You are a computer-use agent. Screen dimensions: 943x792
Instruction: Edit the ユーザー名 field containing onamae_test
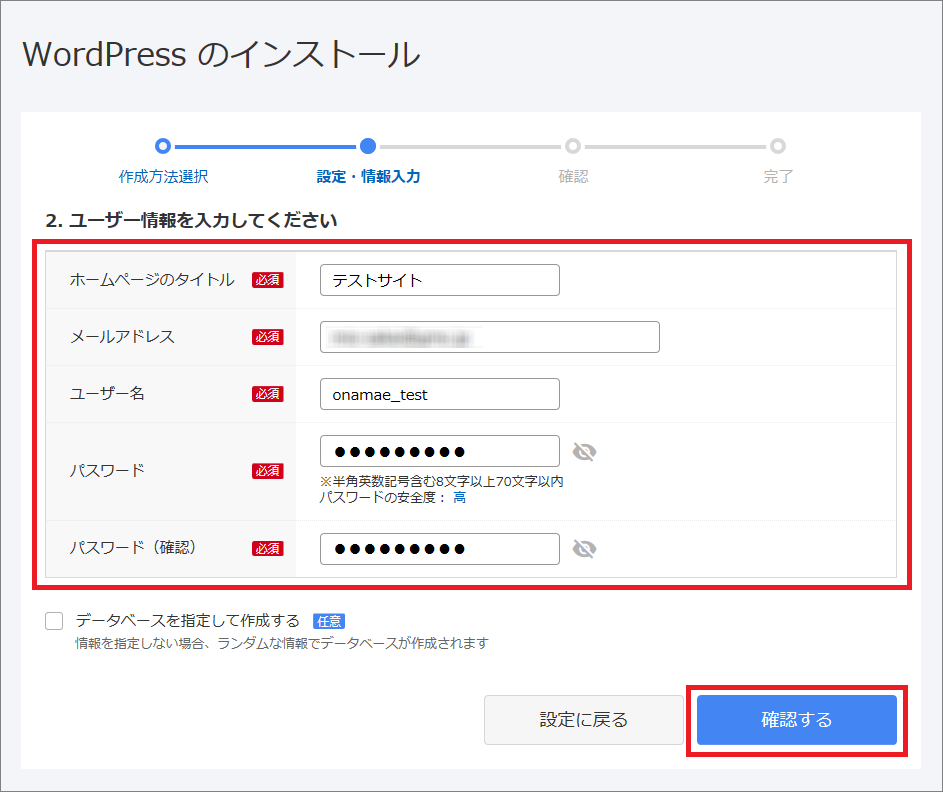coord(440,394)
